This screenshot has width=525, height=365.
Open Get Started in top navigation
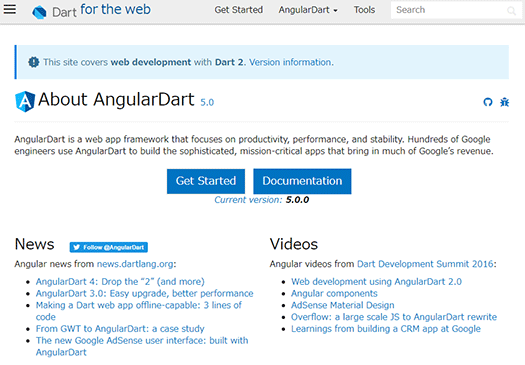pos(238,10)
